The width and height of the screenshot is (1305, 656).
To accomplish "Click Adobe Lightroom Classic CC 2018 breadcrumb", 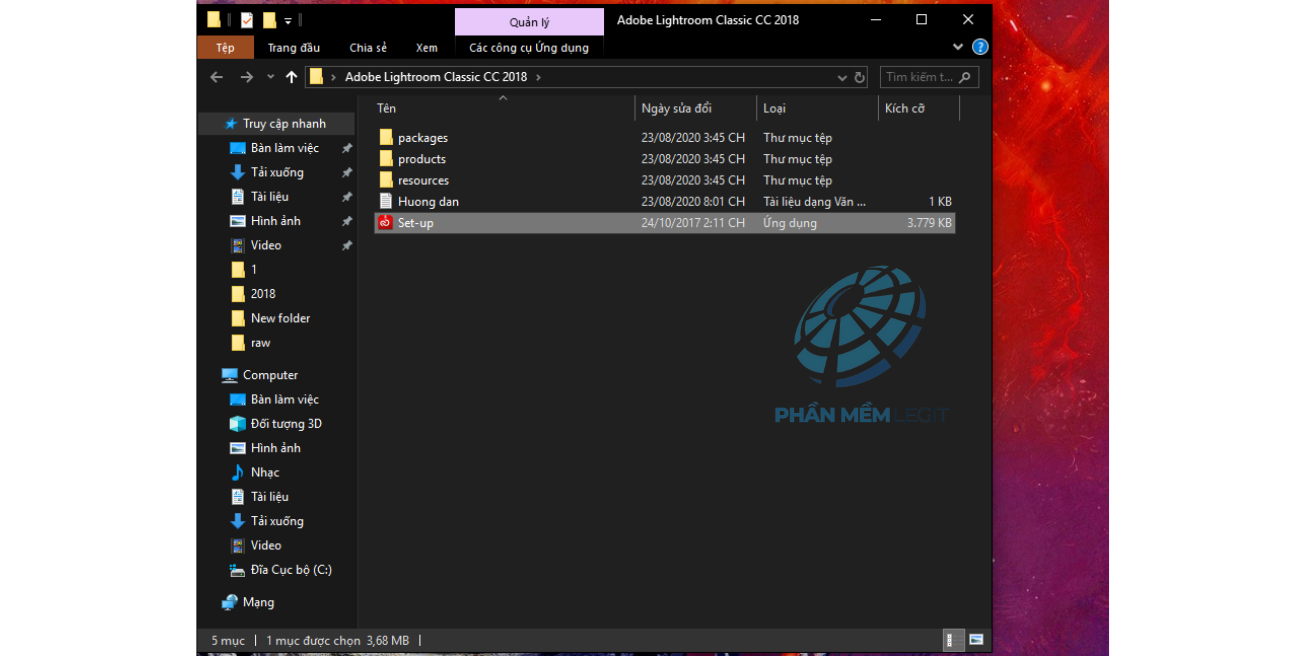I will coord(436,77).
